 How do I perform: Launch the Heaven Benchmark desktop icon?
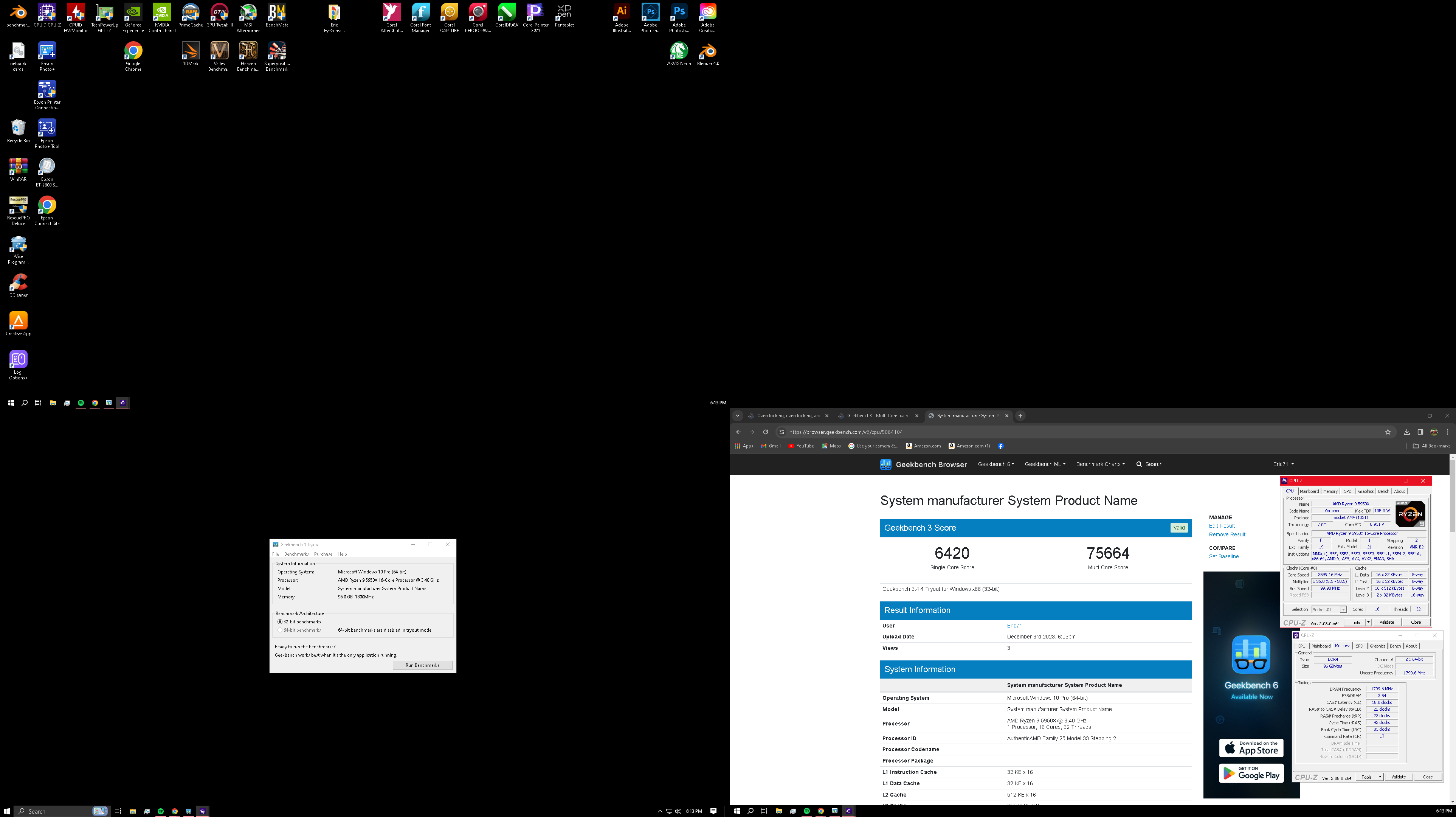point(248,56)
